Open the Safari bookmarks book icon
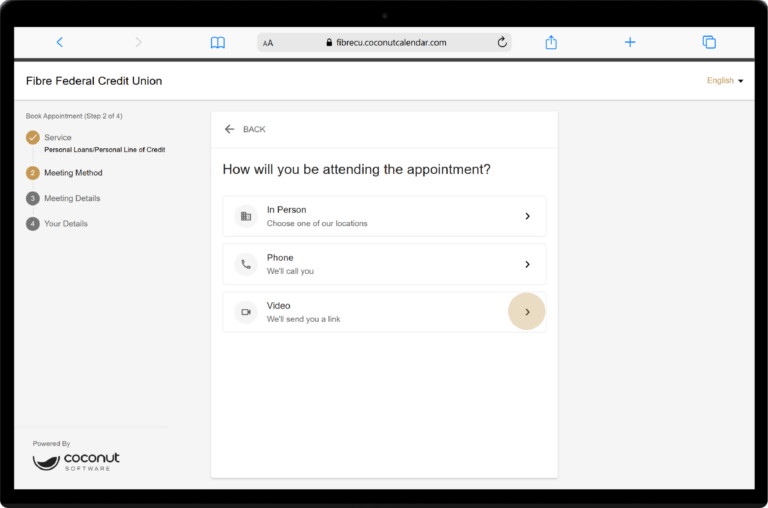The image size is (768, 508). (217, 42)
